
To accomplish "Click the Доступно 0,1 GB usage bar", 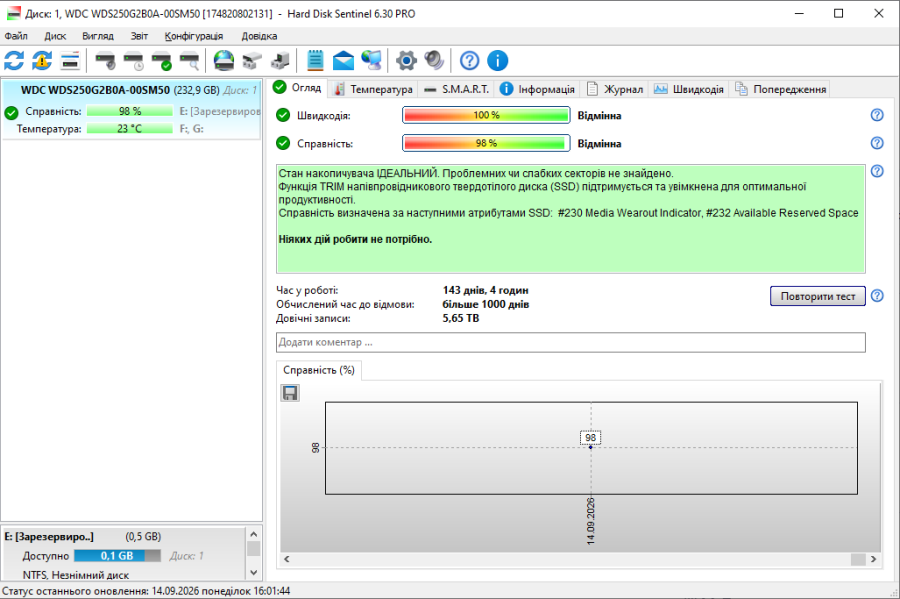I will tap(117, 555).
